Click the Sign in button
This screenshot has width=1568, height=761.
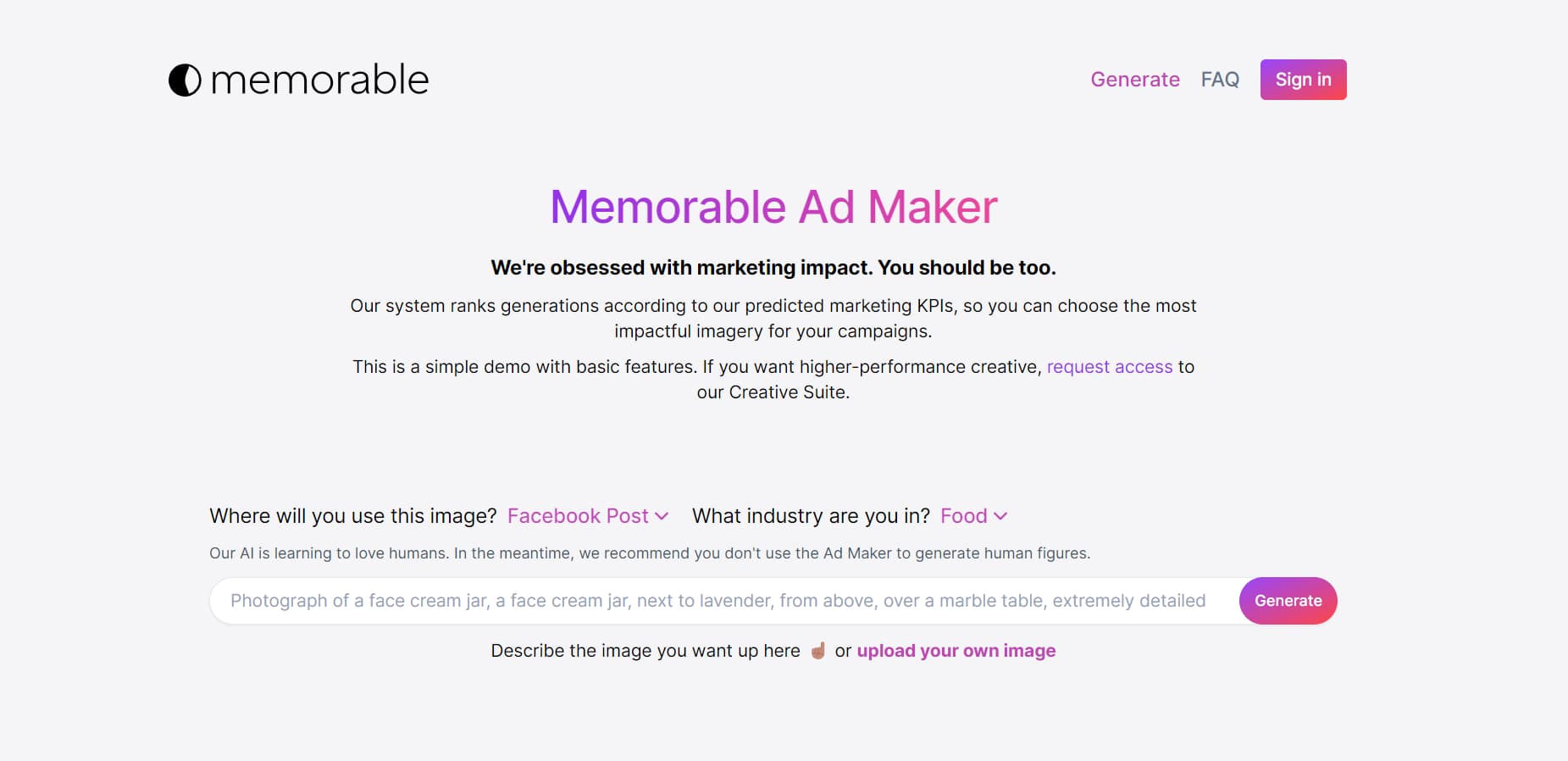(x=1303, y=79)
